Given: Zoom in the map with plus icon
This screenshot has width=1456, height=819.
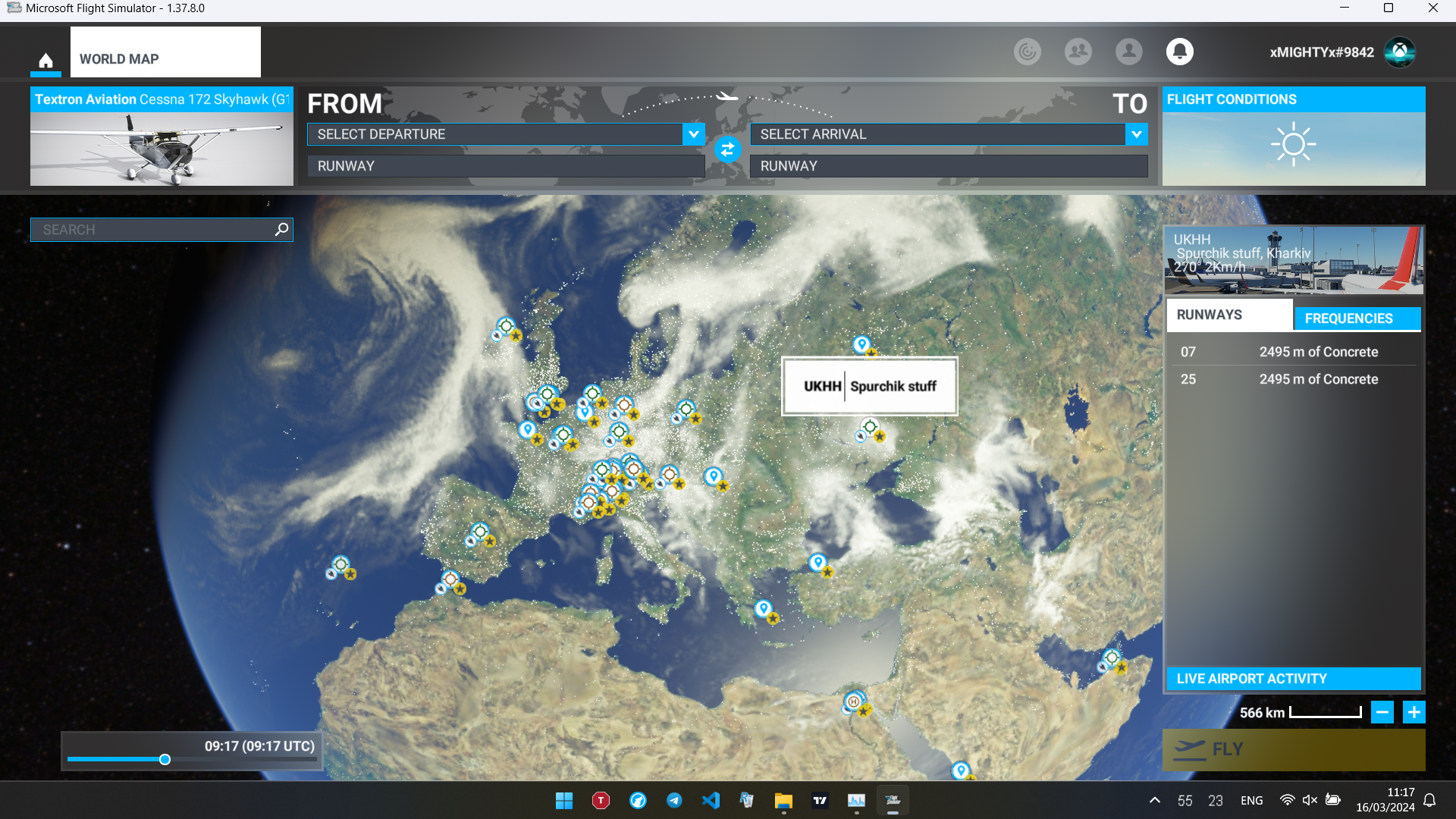Looking at the screenshot, I should point(1414,712).
